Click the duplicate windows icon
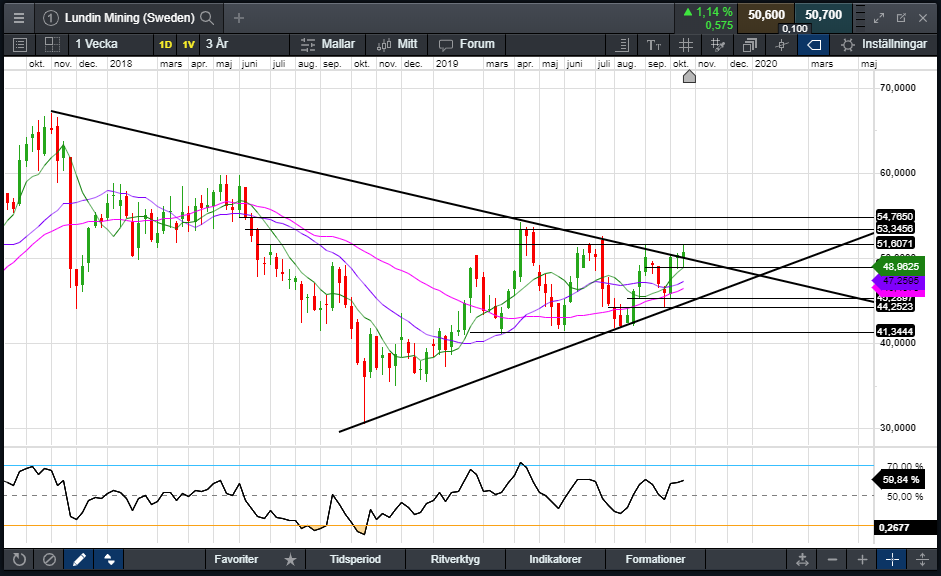 750,44
